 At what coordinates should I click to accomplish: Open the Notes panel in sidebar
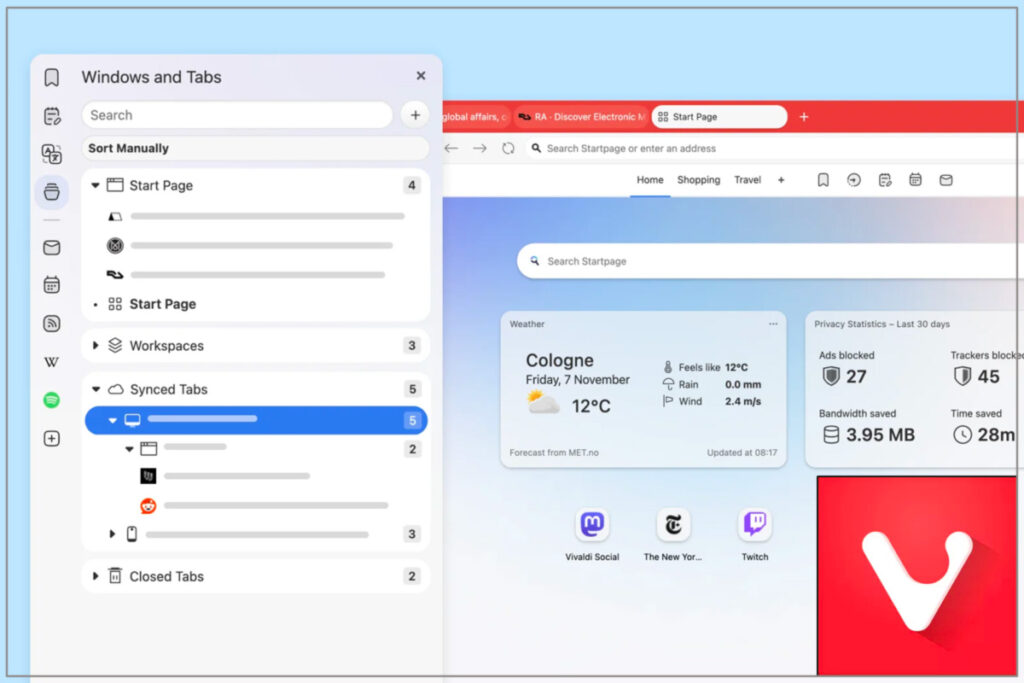52,116
